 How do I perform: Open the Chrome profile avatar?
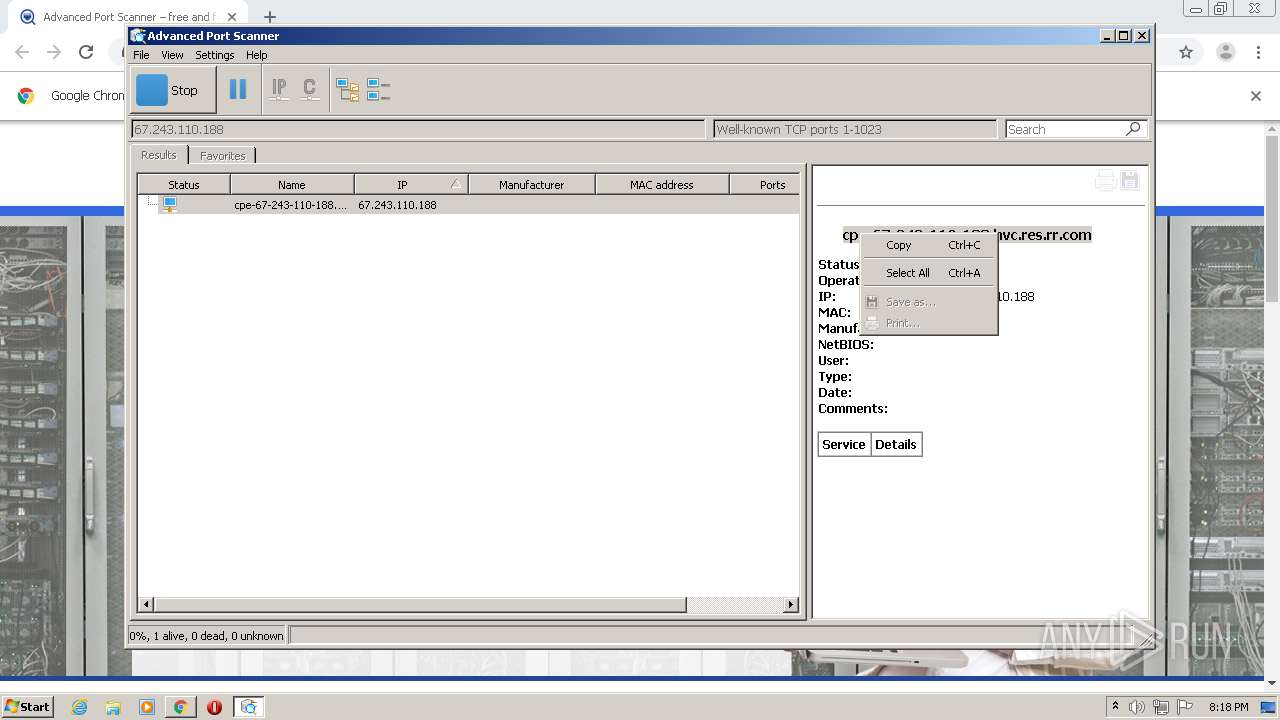coord(1225,52)
